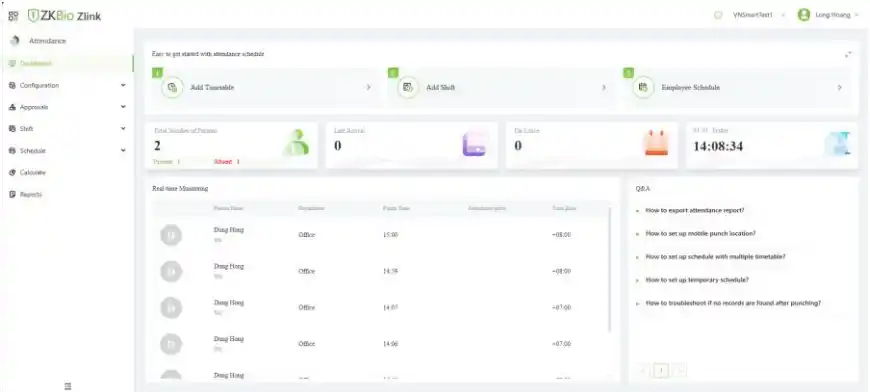Image resolution: width=870 pixels, height=392 pixels.
Task: Expand the Approvals menu chevron
Action: point(123,107)
